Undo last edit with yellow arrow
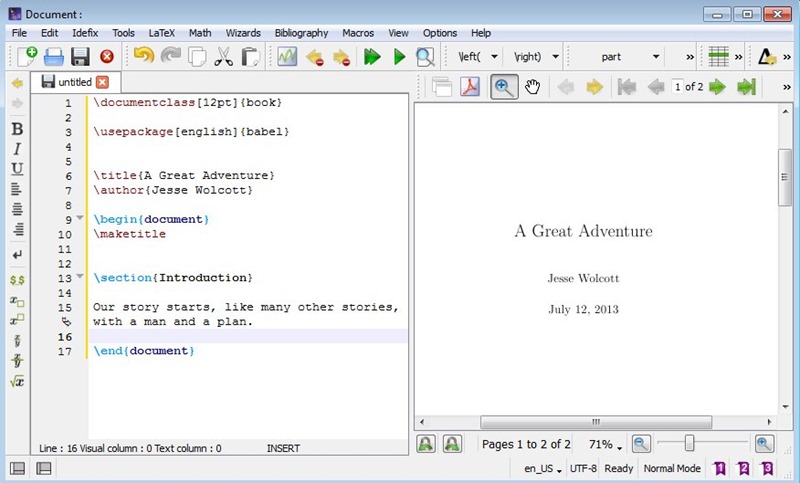This screenshot has width=800, height=483. 144,56
